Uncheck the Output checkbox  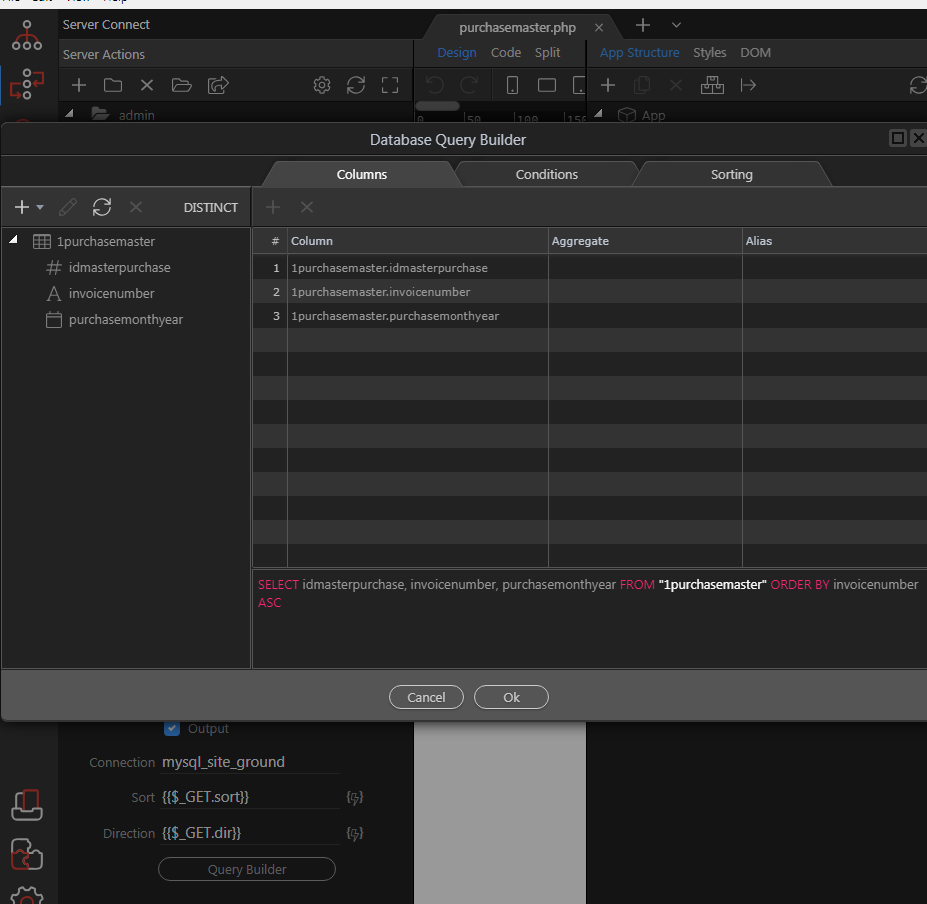172,729
